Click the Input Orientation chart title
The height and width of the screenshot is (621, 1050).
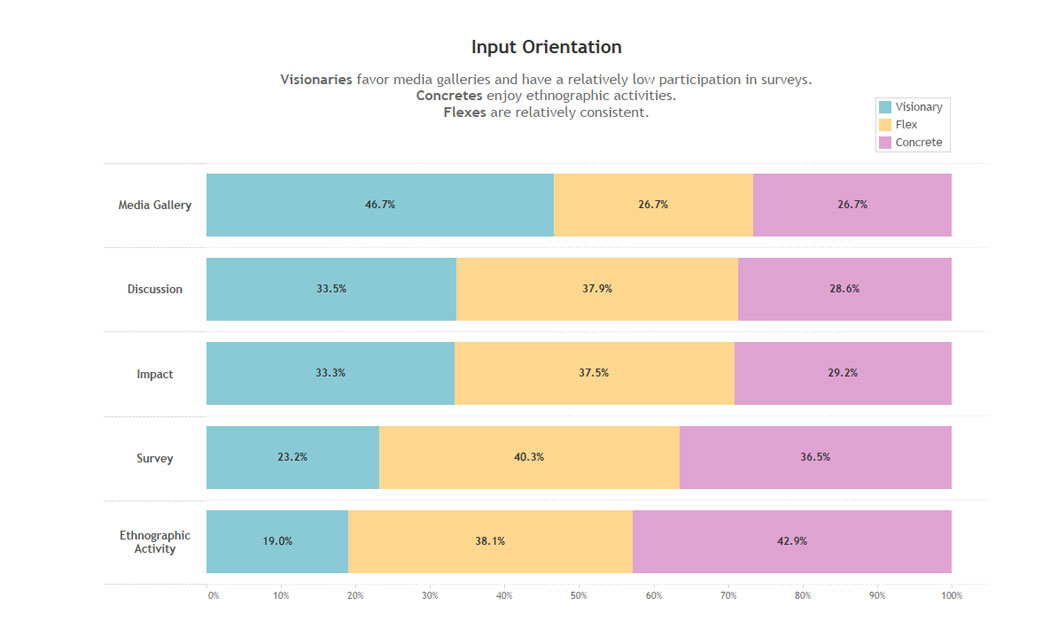tap(546, 47)
